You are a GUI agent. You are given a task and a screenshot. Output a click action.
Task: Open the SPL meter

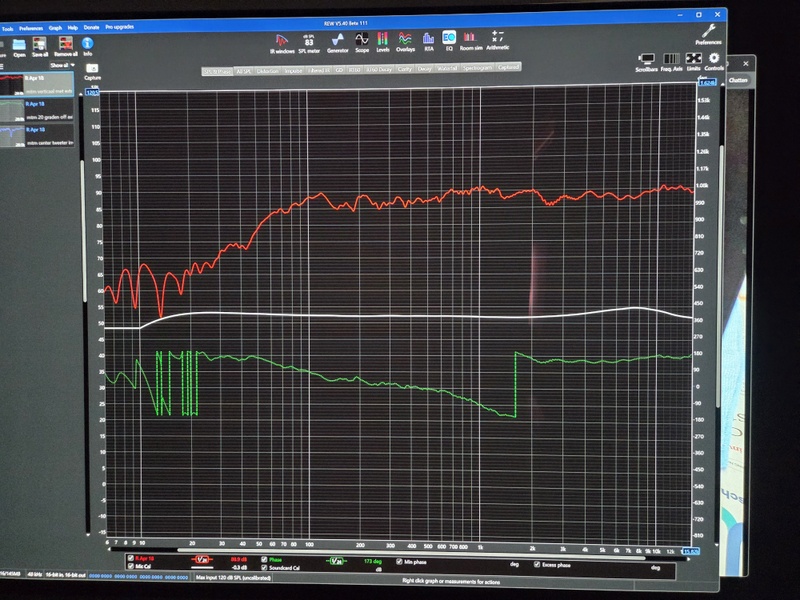(x=309, y=44)
